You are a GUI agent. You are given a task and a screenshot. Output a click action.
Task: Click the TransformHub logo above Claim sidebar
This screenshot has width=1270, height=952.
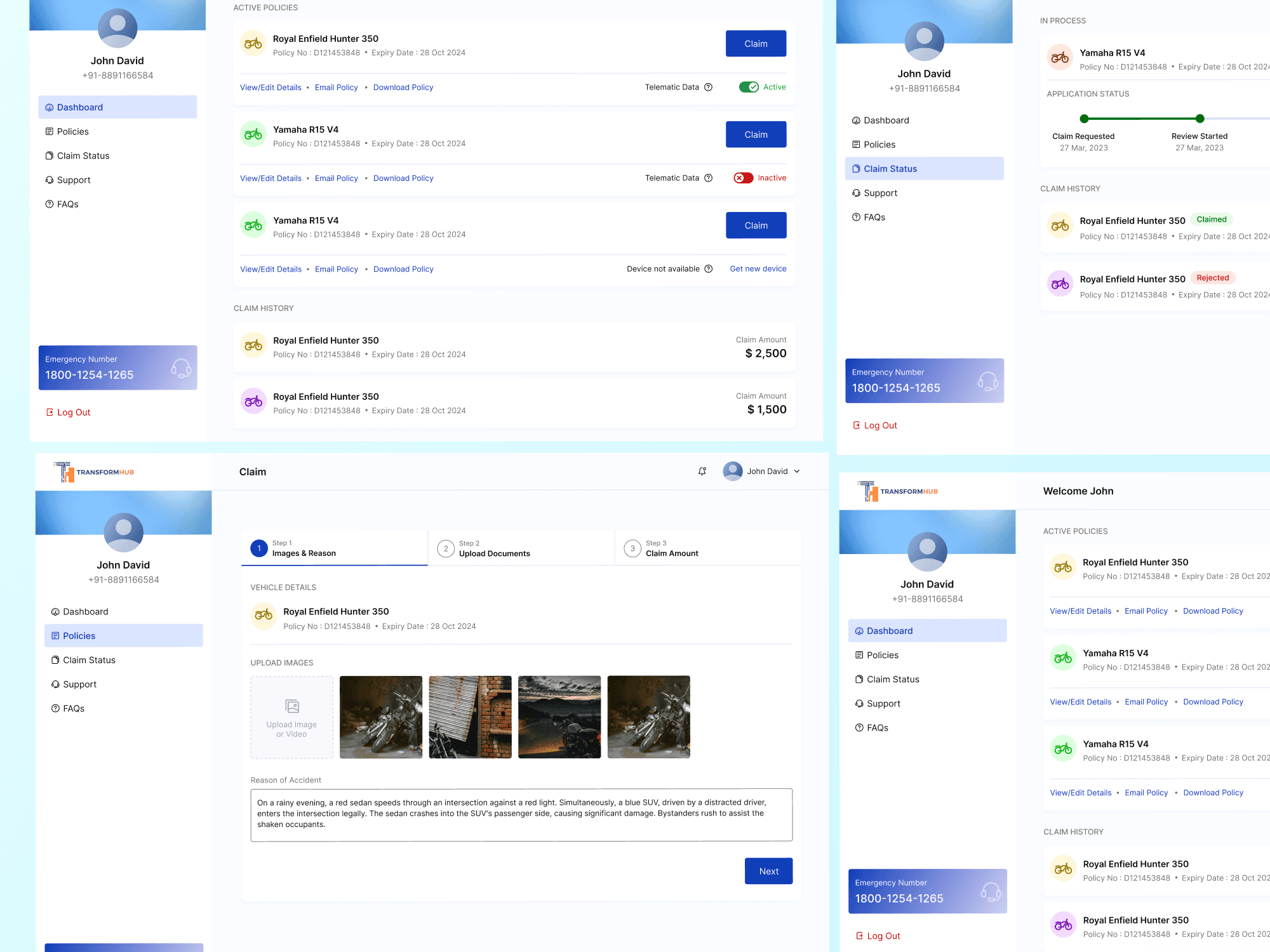click(94, 472)
